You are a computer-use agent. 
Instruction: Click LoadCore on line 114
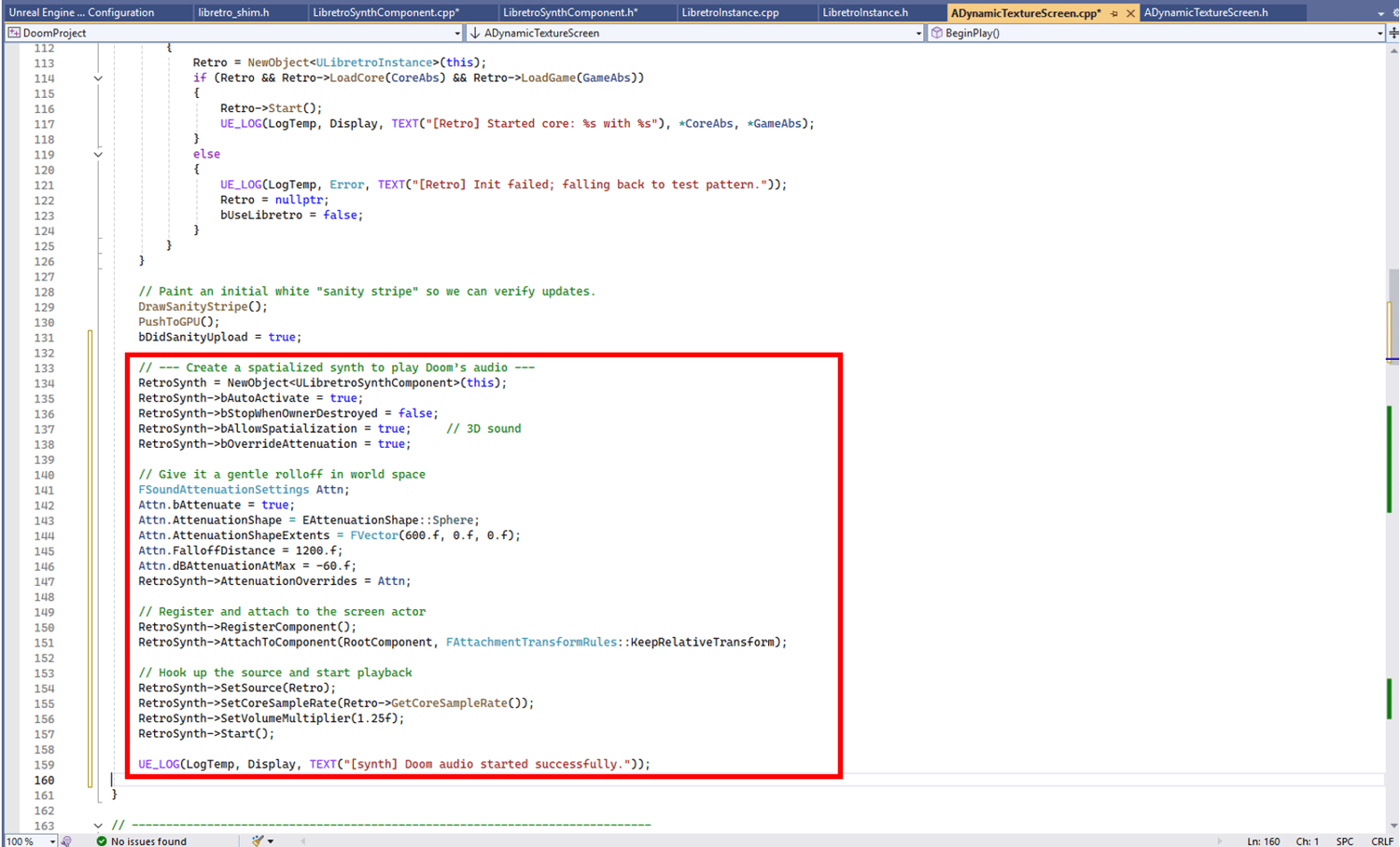click(357, 78)
